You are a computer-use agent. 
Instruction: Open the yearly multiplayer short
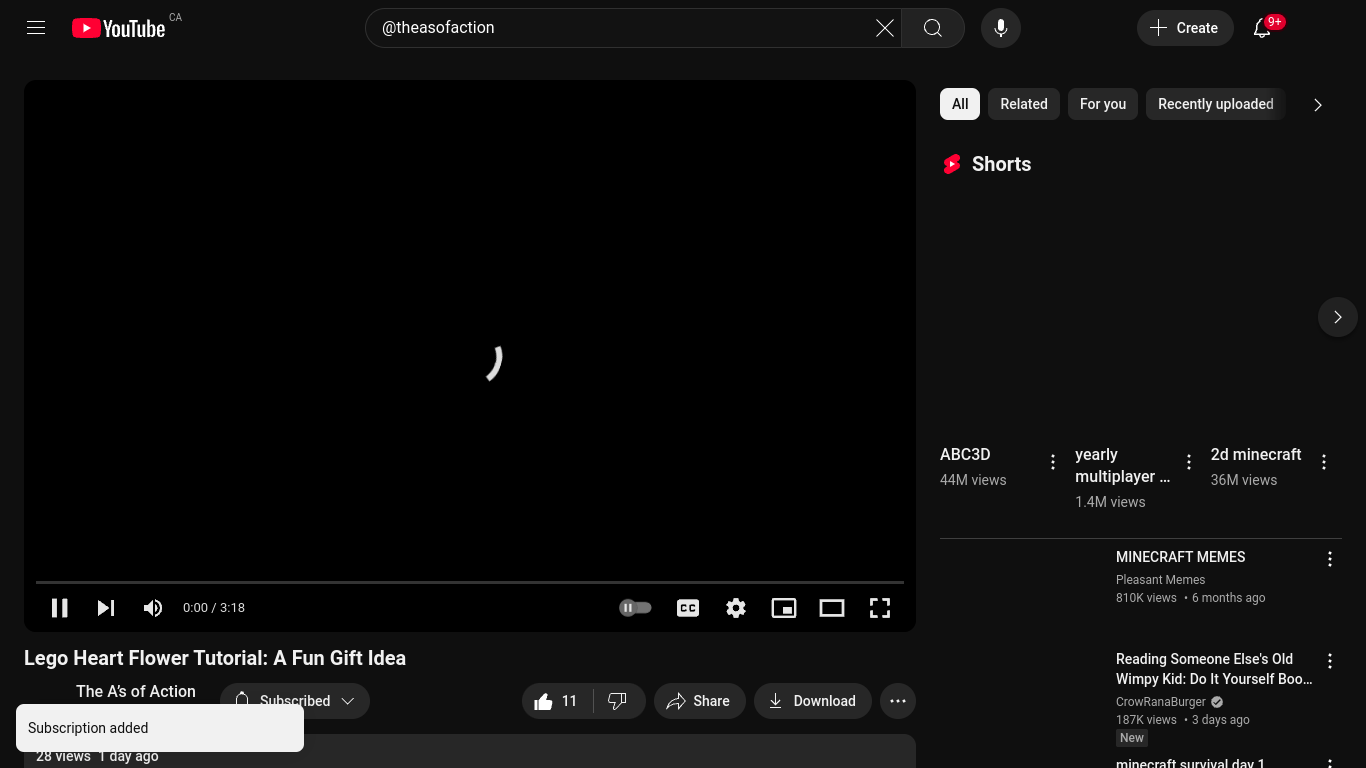click(x=1122, y=465)
